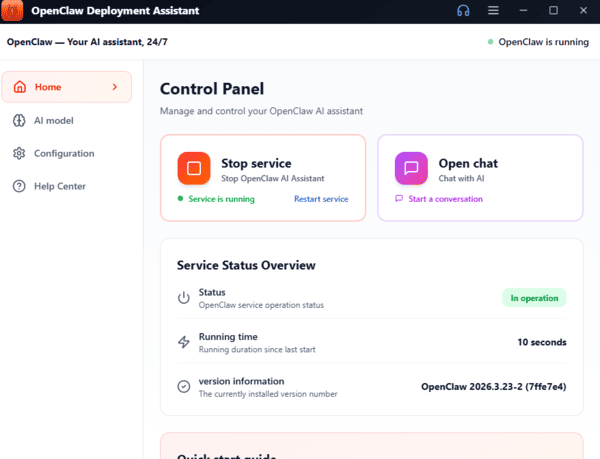This screenshot has height=459, width=600.
Task: Open the hamburger menu in title bar
Action: click(x=493, y=10)
